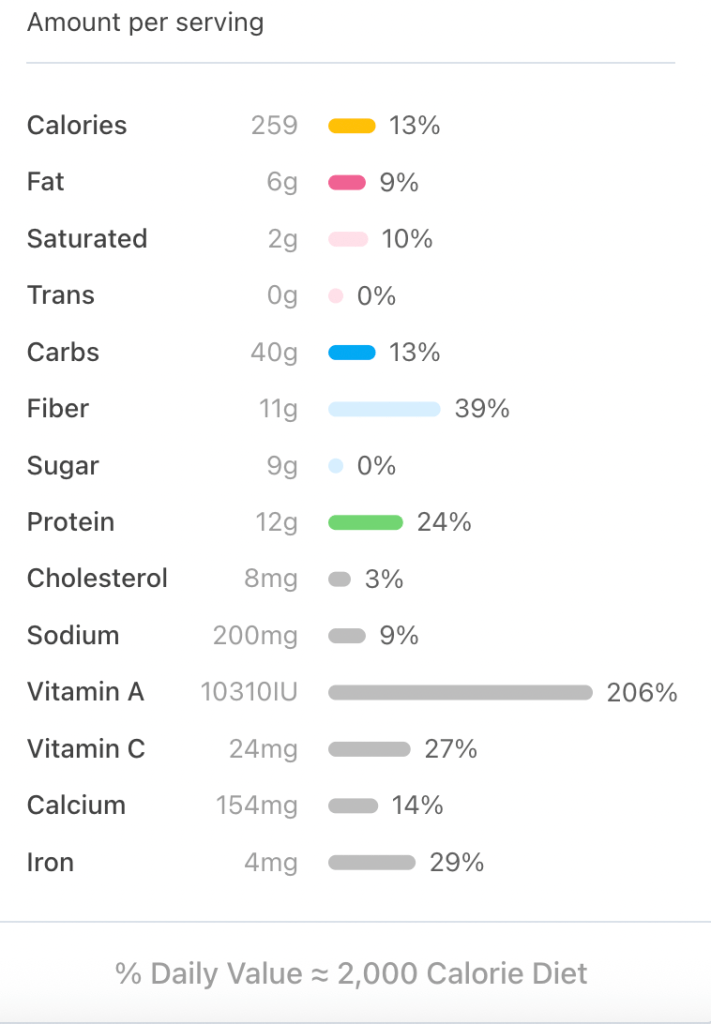The height and width of the screenshot is (1024, 711).
Task: Click the green Protein progress bar
Action: point(365,522)
